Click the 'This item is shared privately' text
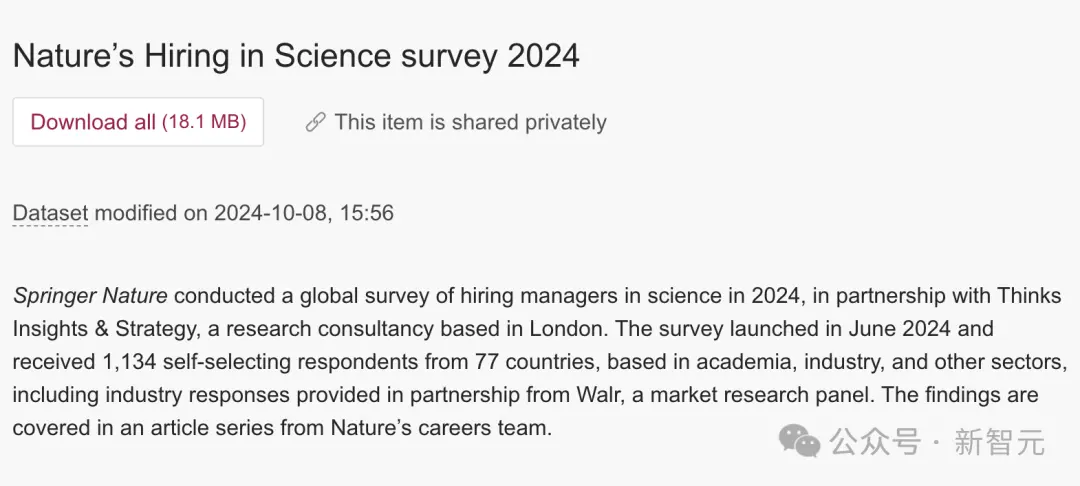The height and width of the screenshot is (486, 1080). (470, 123)
